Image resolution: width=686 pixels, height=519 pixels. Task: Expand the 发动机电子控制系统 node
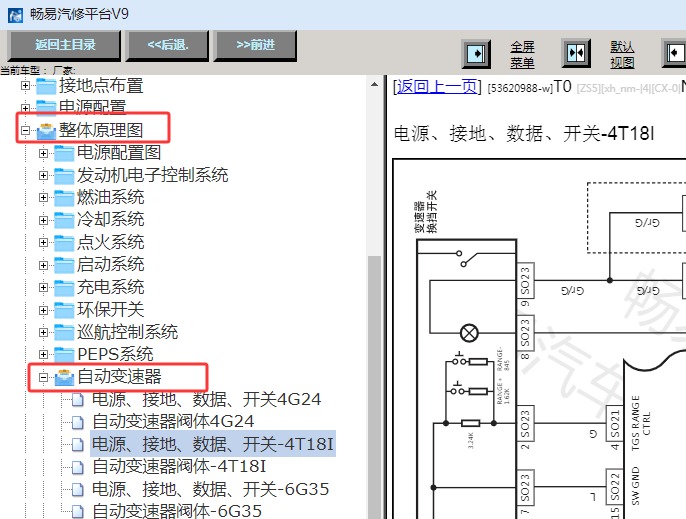pos(43,175)
